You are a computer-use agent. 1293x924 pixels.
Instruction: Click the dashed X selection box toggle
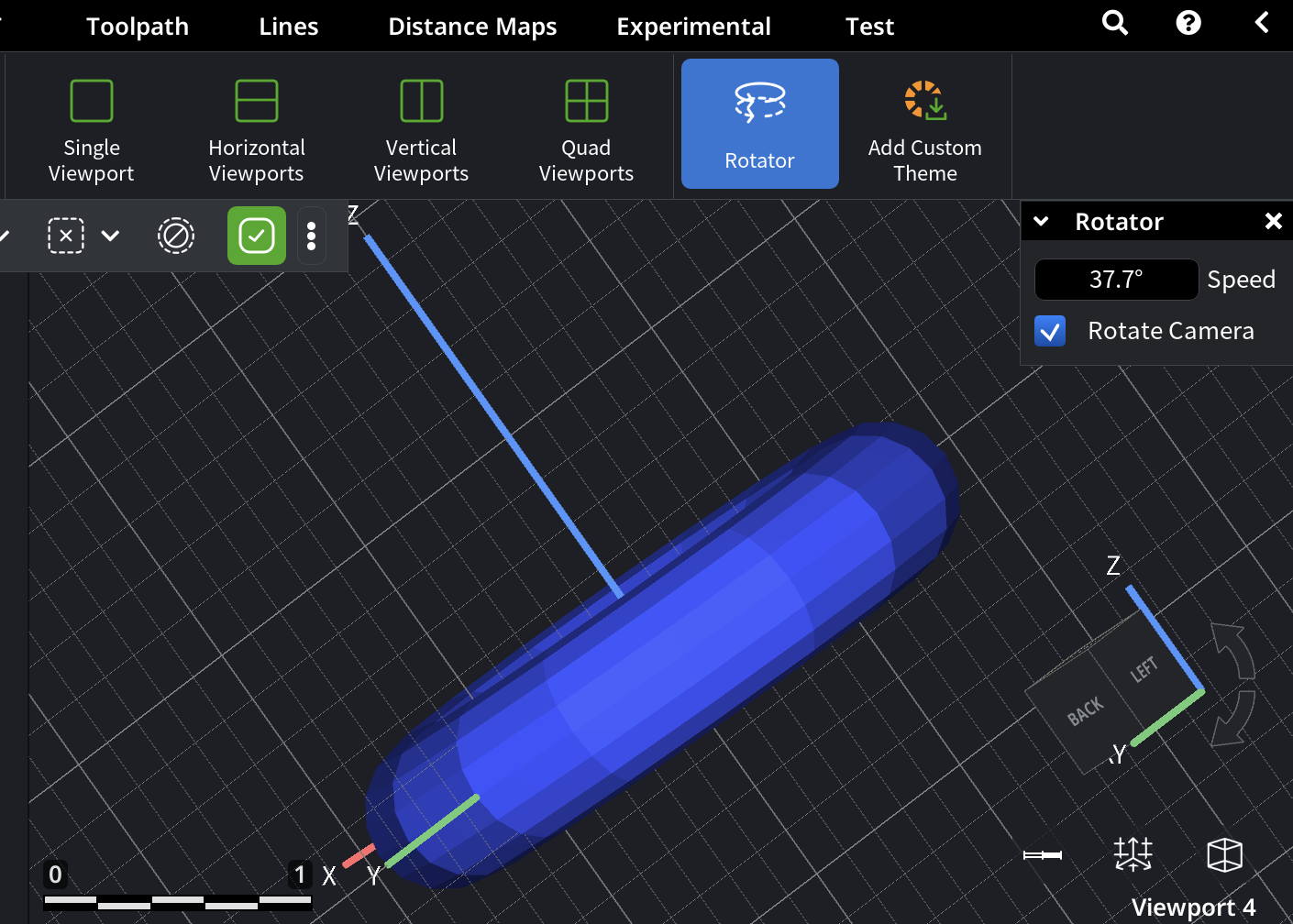[x=65, y=236]
